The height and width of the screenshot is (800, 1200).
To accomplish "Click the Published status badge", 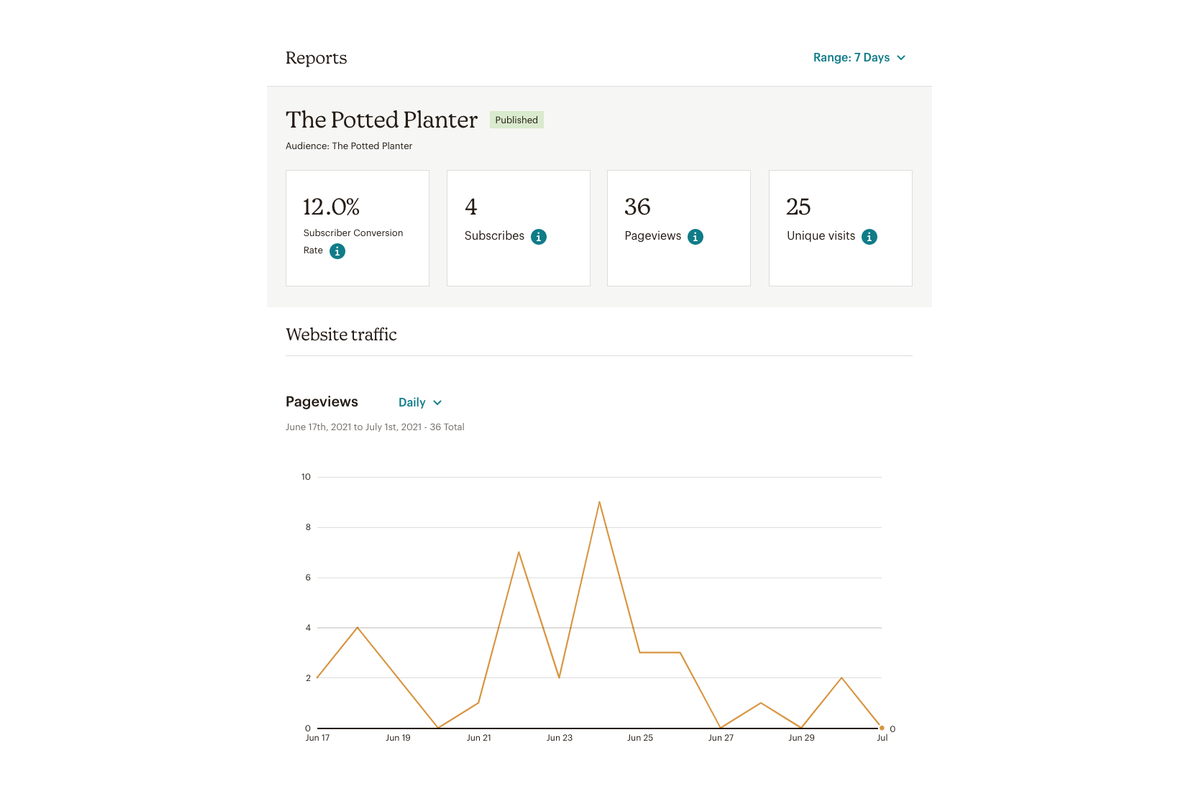I will coord(517,120).
